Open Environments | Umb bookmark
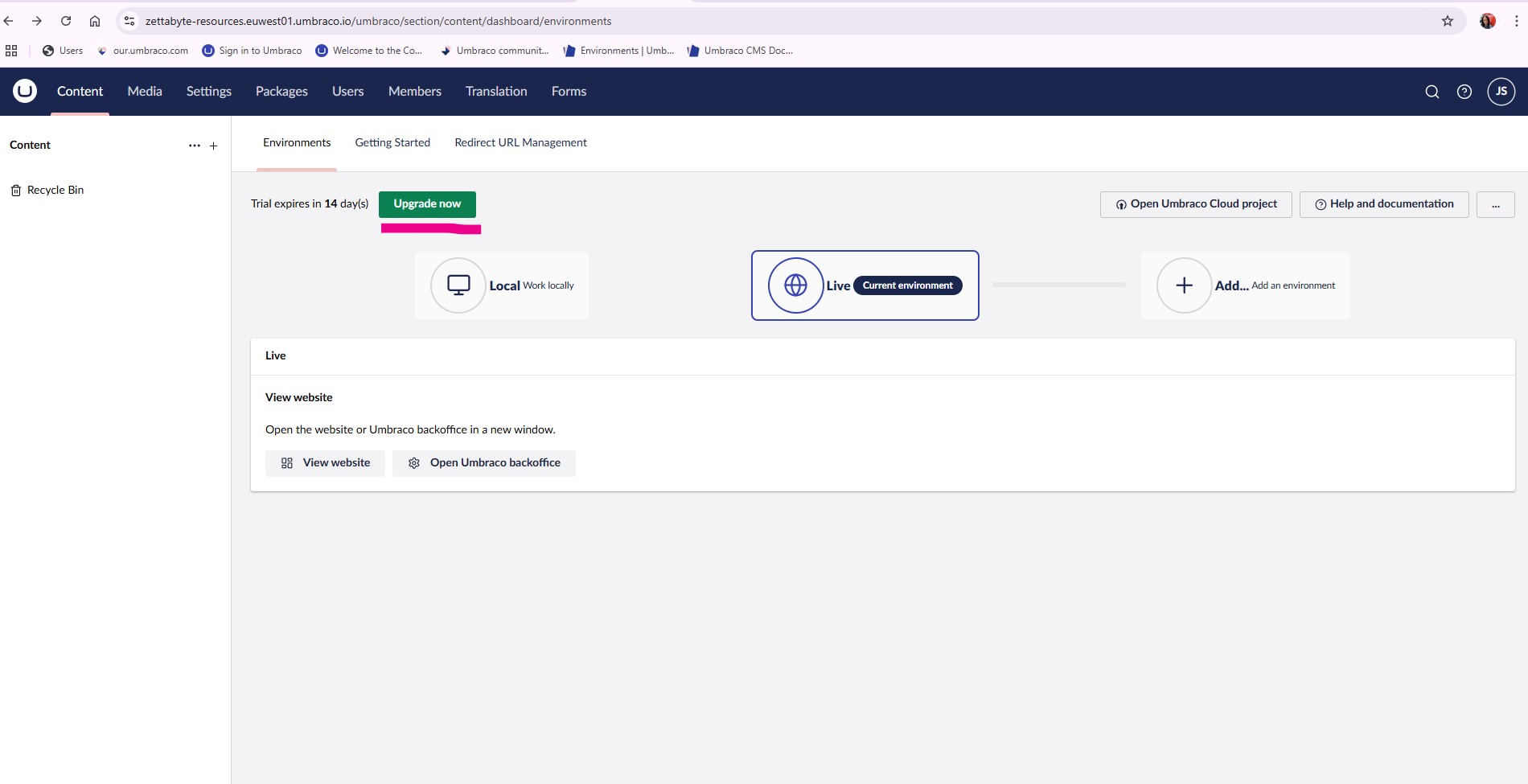Screen dimensions: 1528x784 click(618, 51)
